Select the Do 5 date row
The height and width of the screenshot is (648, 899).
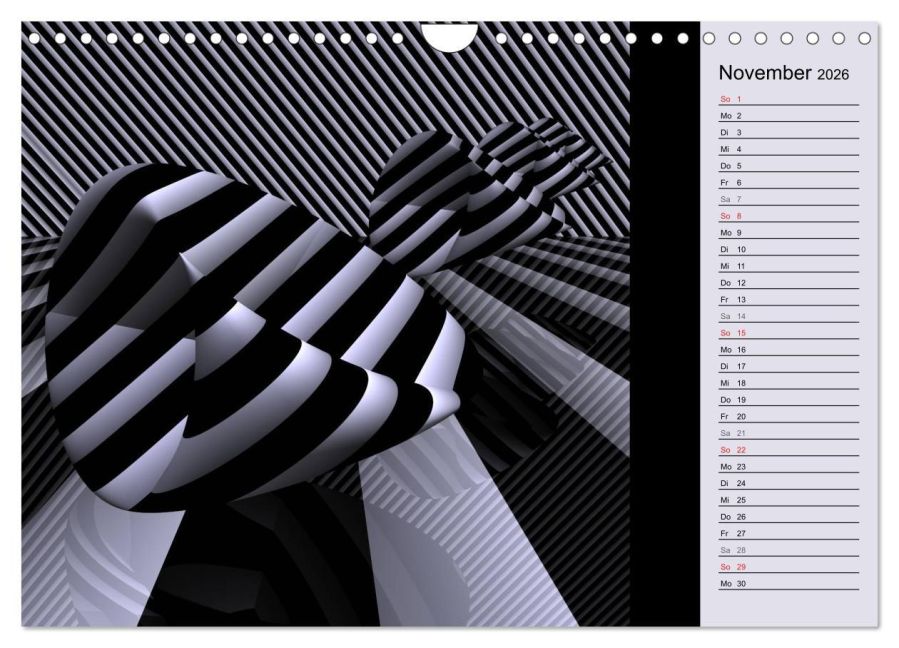789,166
